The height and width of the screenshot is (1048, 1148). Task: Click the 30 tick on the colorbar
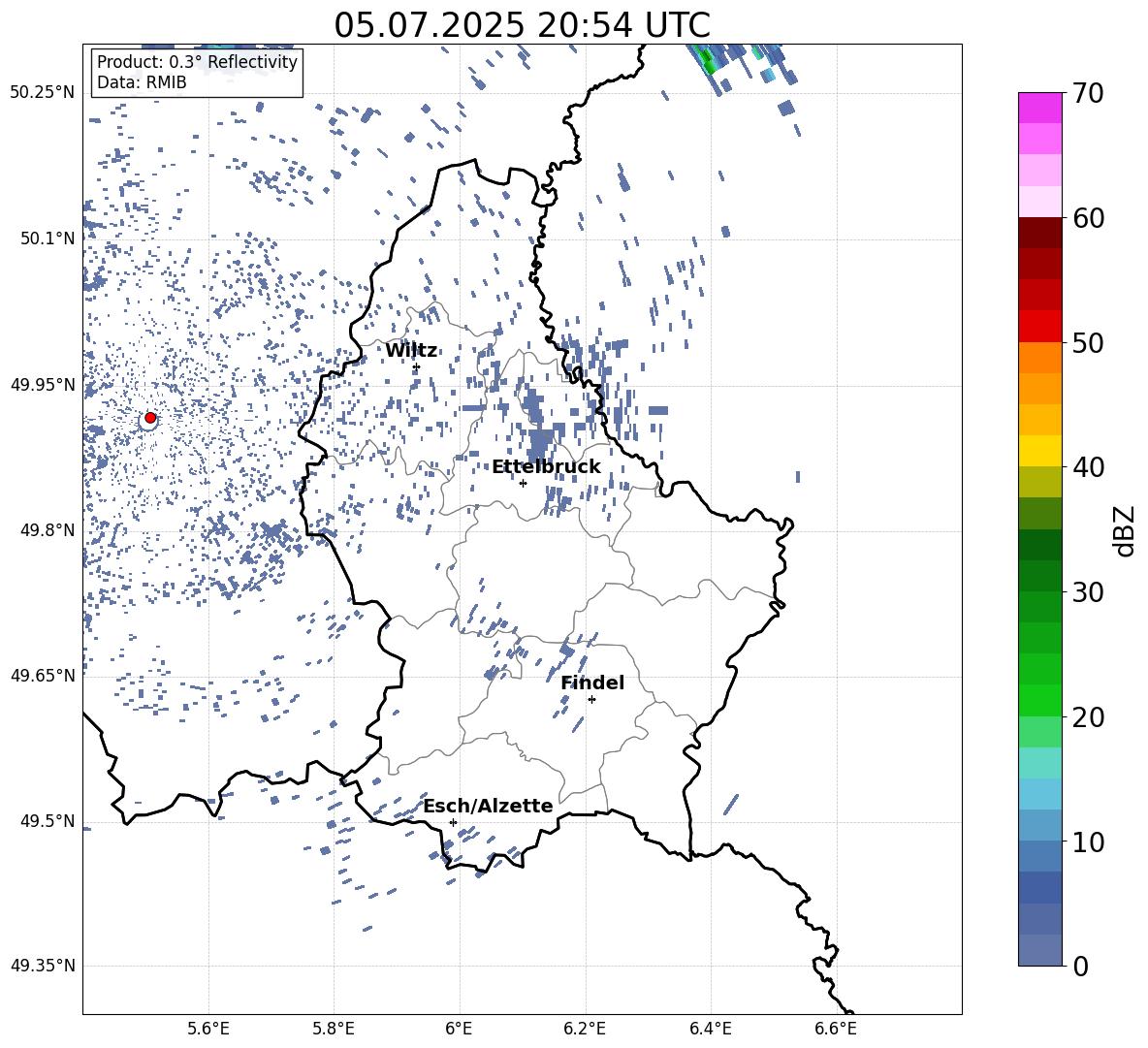point(1089,592)
